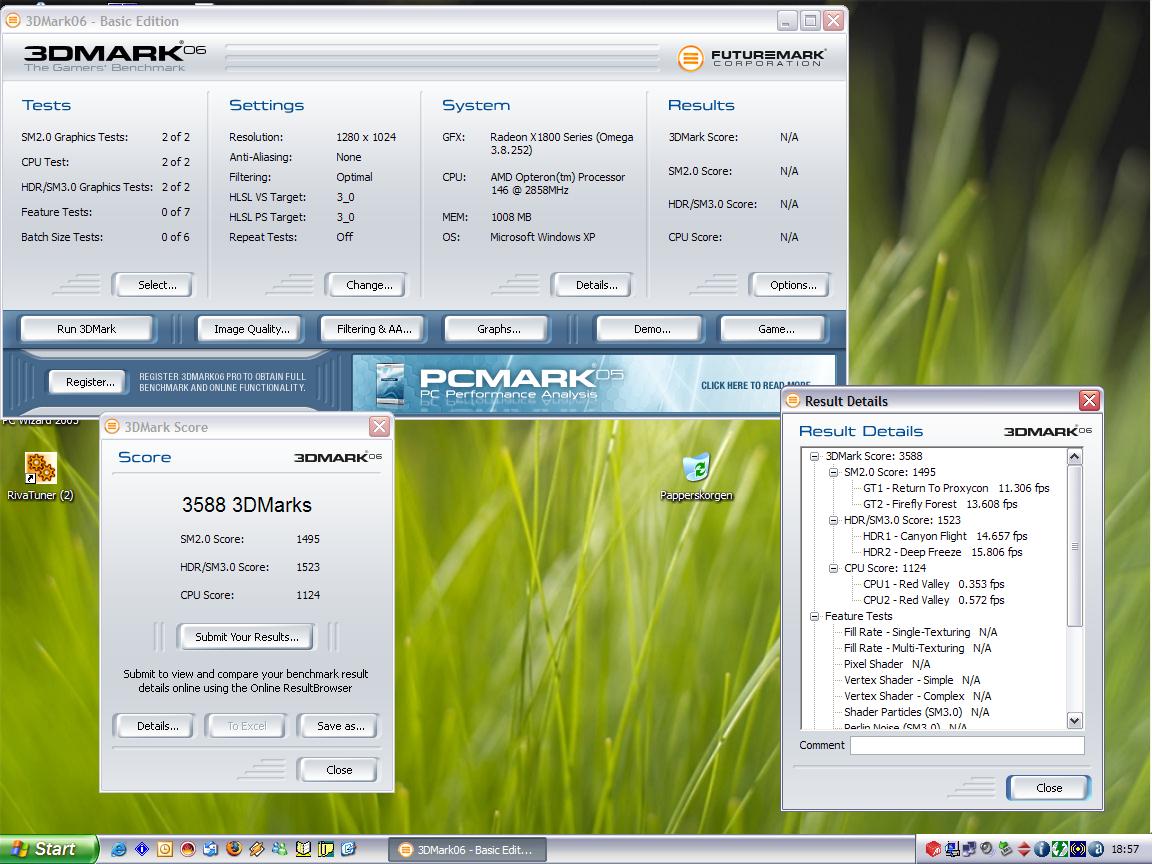The height and width of the screenshot is (864, 1152).
Task: Collapse the SM2.0 Score: 1495 node
Action: [833, 472]
